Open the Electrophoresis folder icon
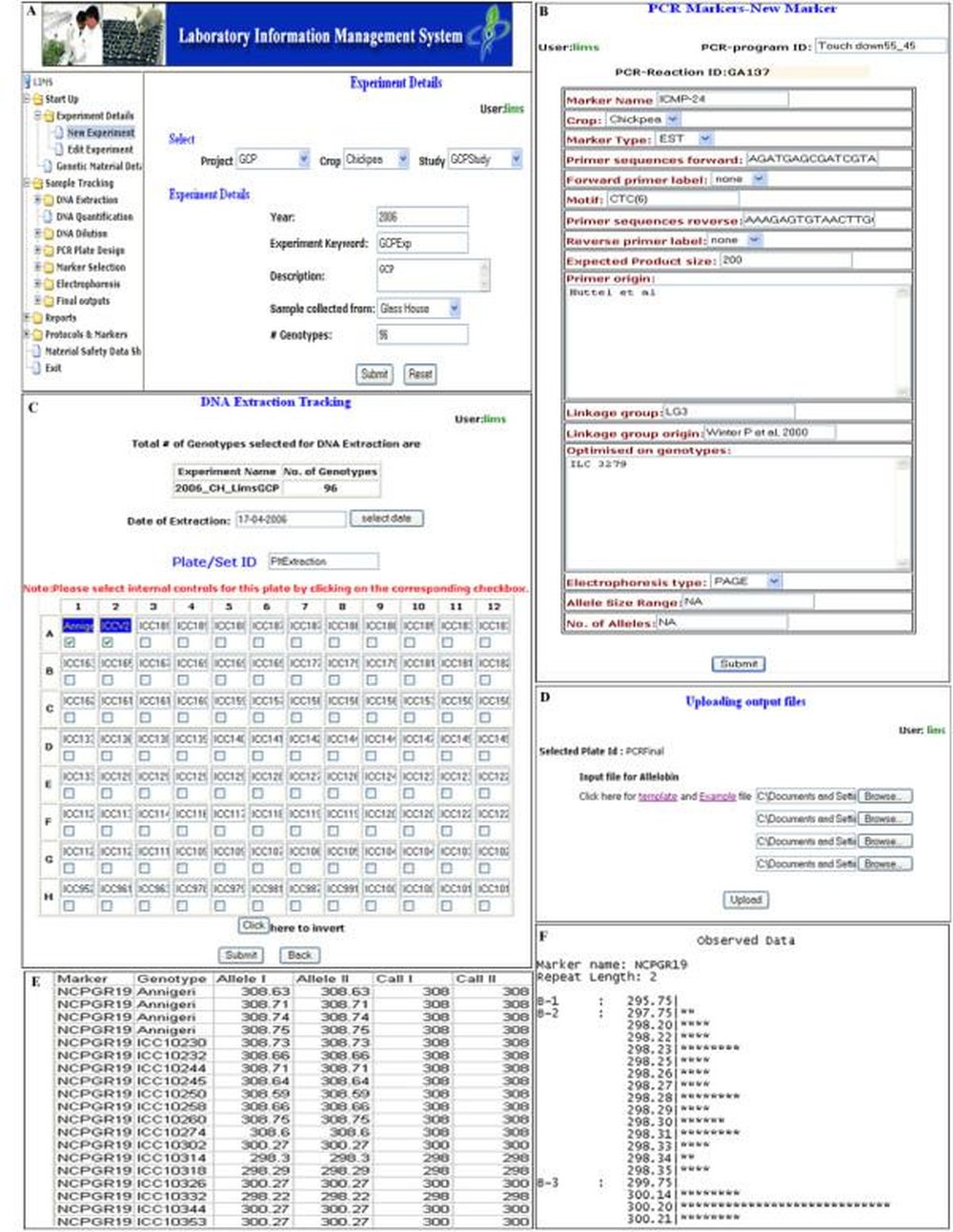953x1232 pixels. pyautogui.click(x=49, y=284)
